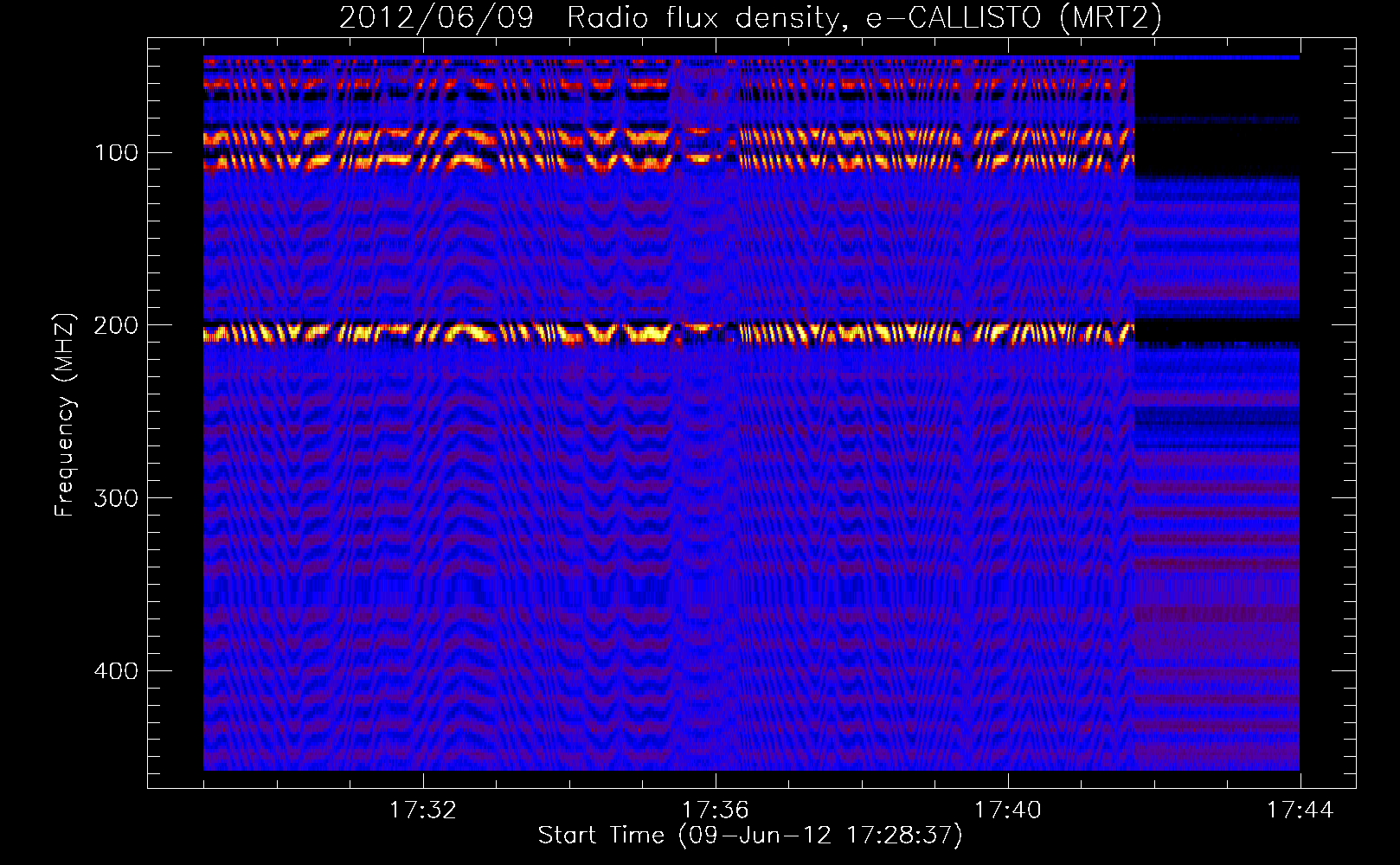Select the 'Frequency (MHz)' y-axis label

point(65,414)
